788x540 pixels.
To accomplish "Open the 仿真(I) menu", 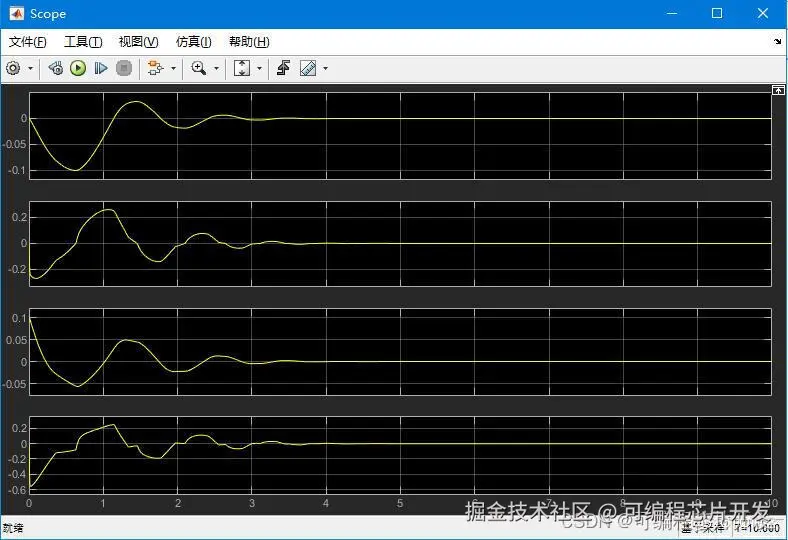I will coord(193,42).
